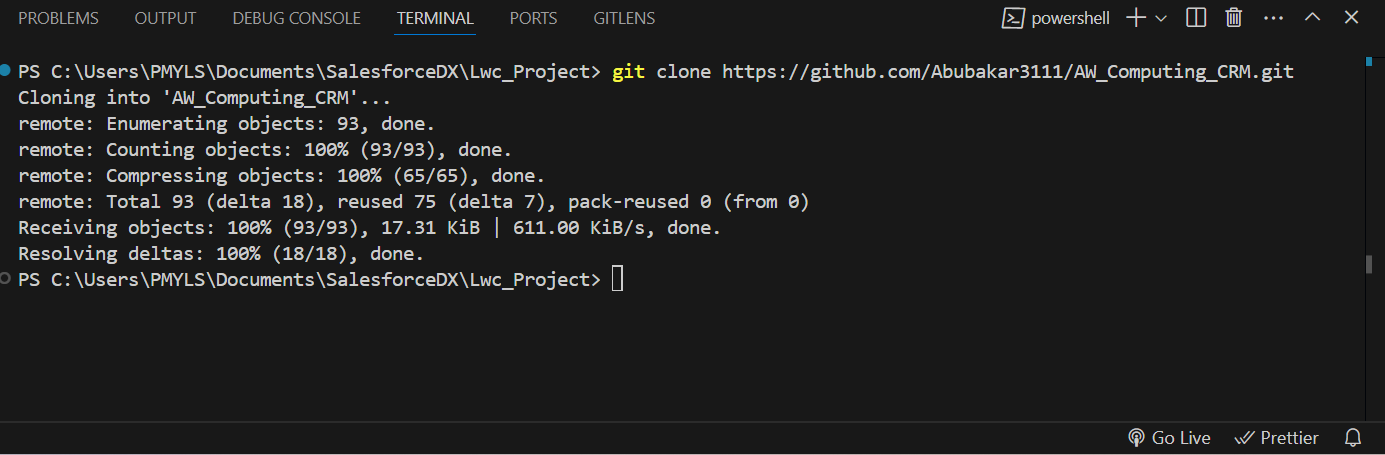Focus the terminal prompt cursor
Image resolution: width=1385 pixels, height=455 pixels.
tap(617, 279)
